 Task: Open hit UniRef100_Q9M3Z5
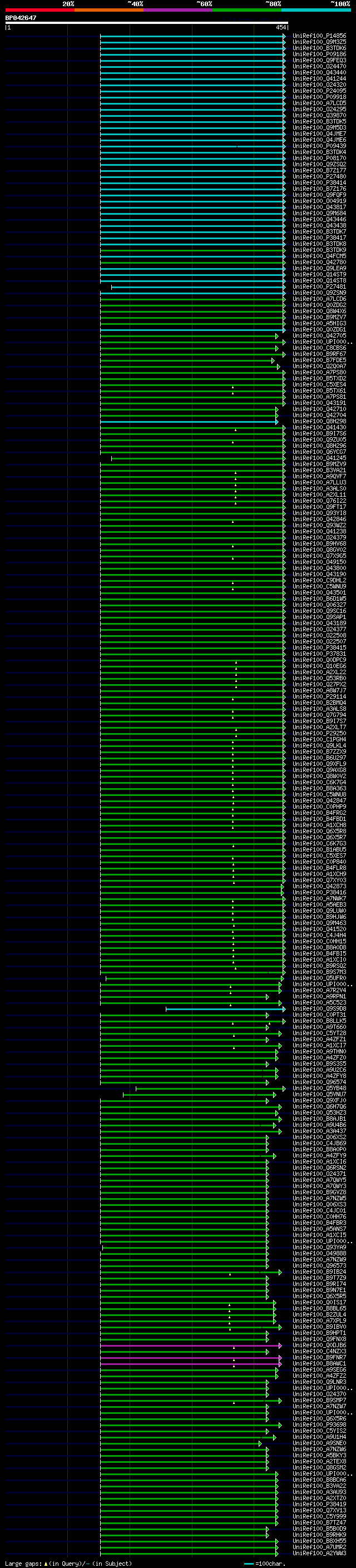[x=319, y=42]
